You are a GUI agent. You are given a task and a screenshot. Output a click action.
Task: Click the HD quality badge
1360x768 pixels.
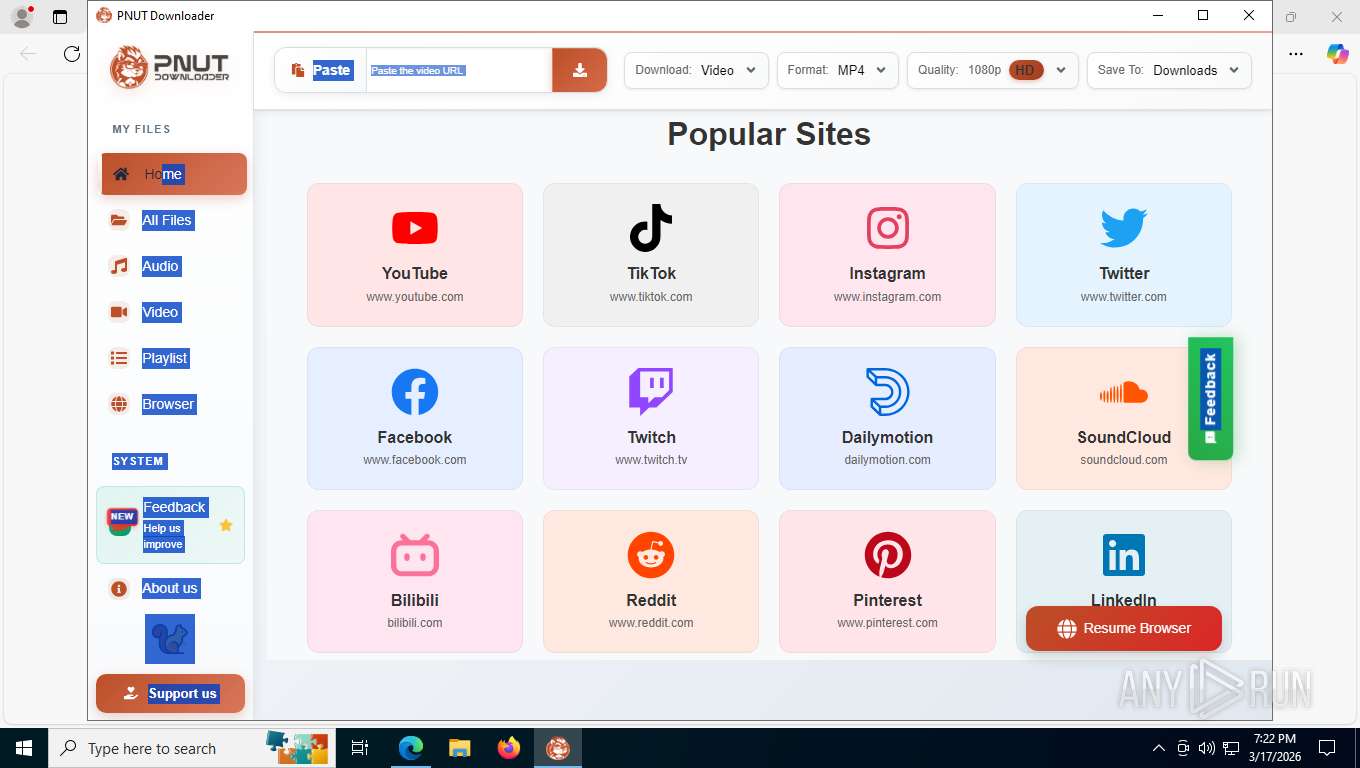(x=1026, y=70)
